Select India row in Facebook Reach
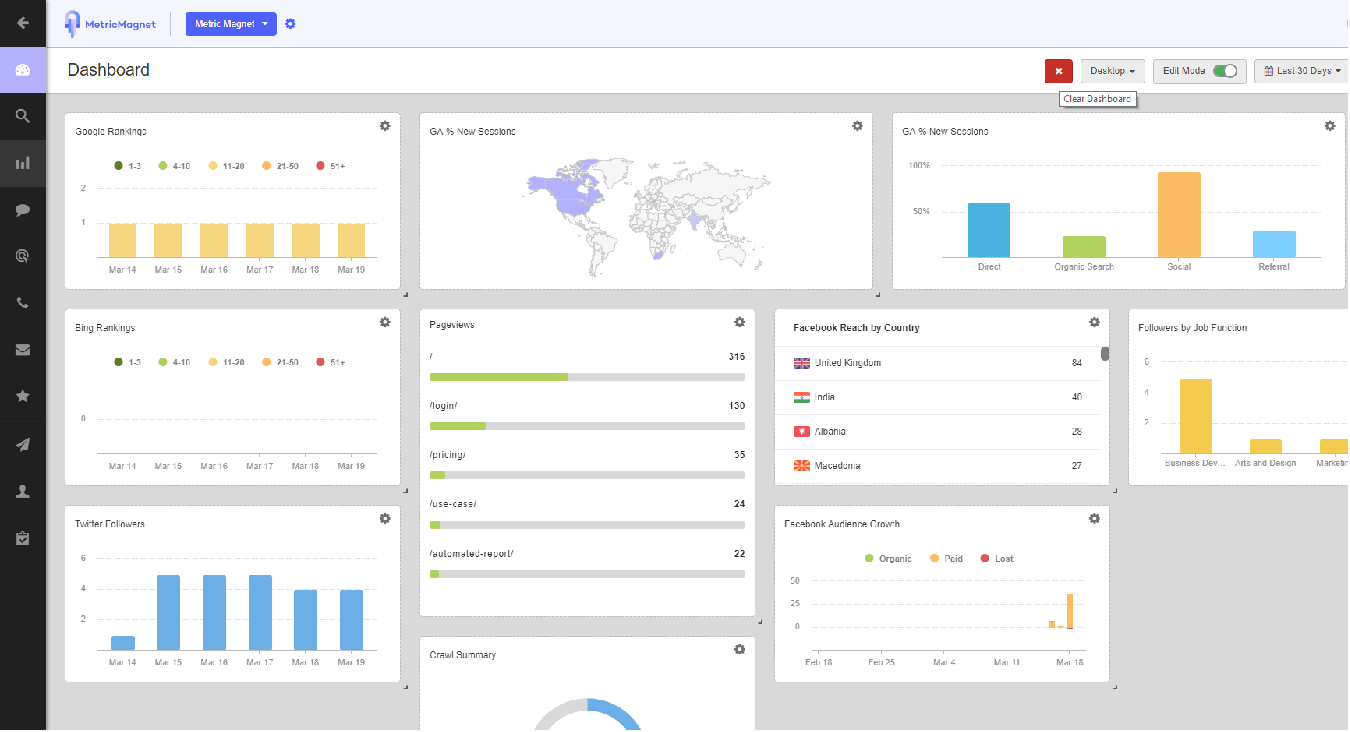This screenshot has height=732, width=1350. coord(939,397)
